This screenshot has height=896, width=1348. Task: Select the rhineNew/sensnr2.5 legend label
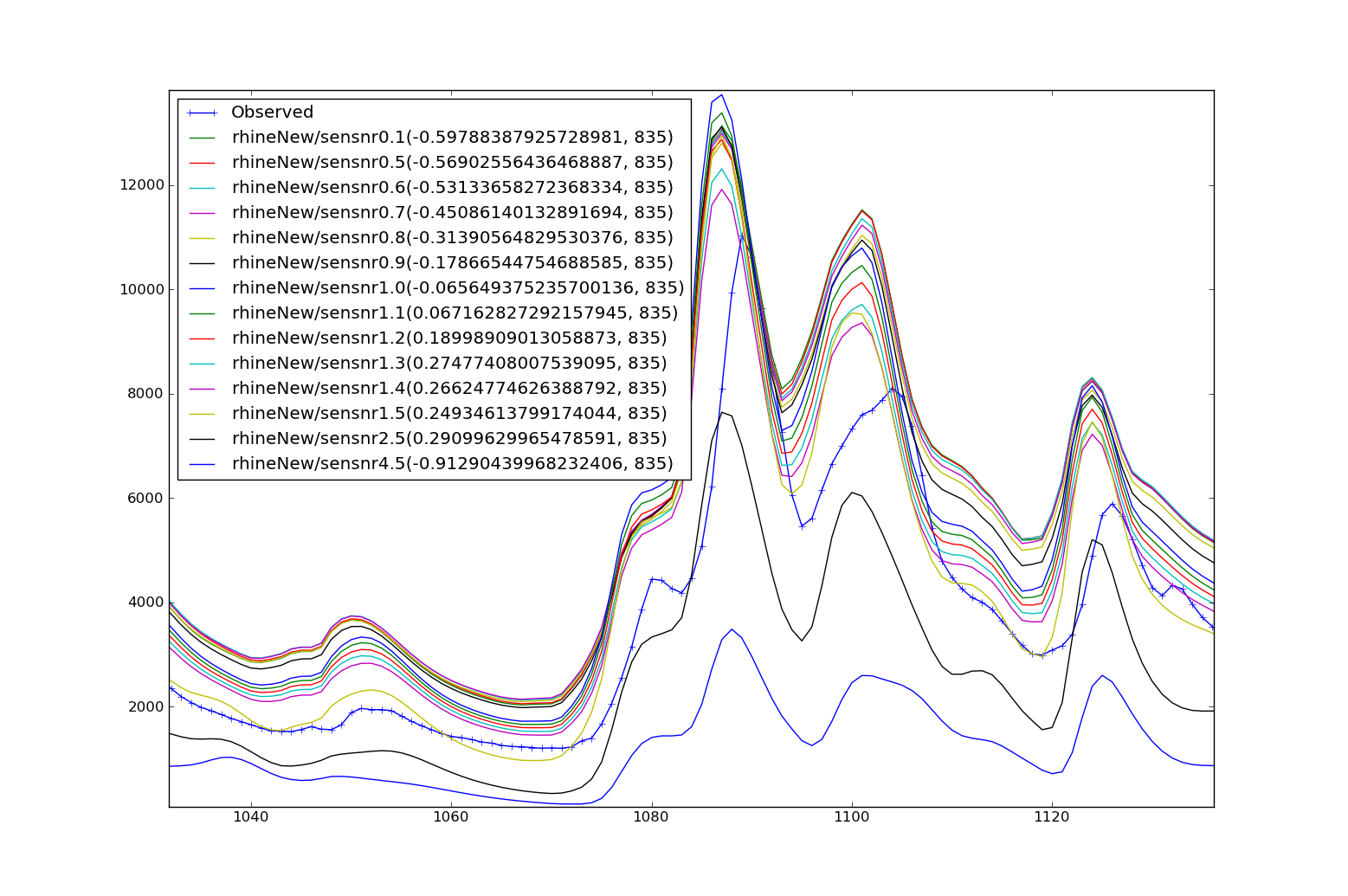click(x=449, y=439)
